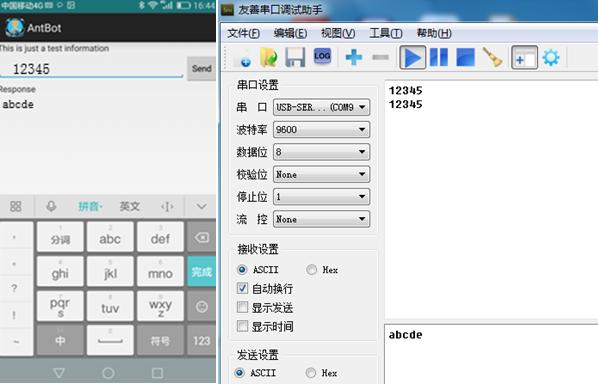598x384 pixels.
Task: Pause serial reception with pause icon
Action: click(439, 58)
